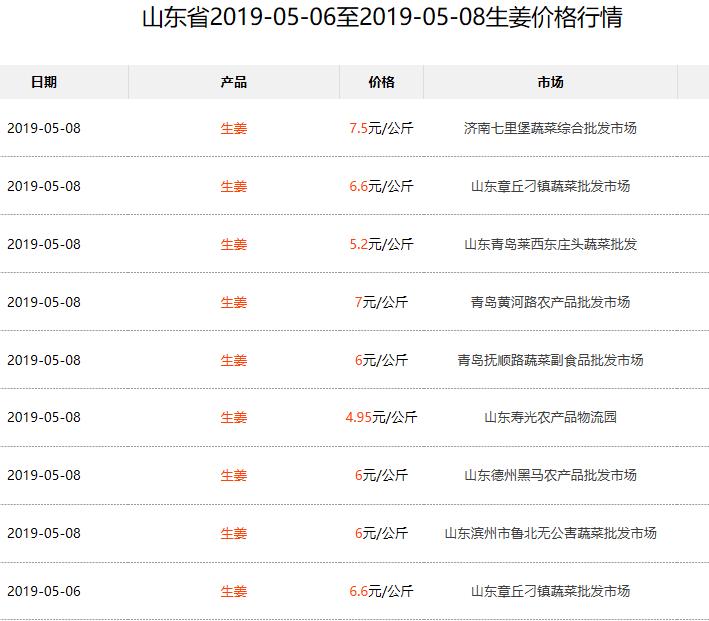Click the 价格 column header
Image resolution: width=709 pixels, height=621 pixels.
pyautogui.click(x=381, y=82)
